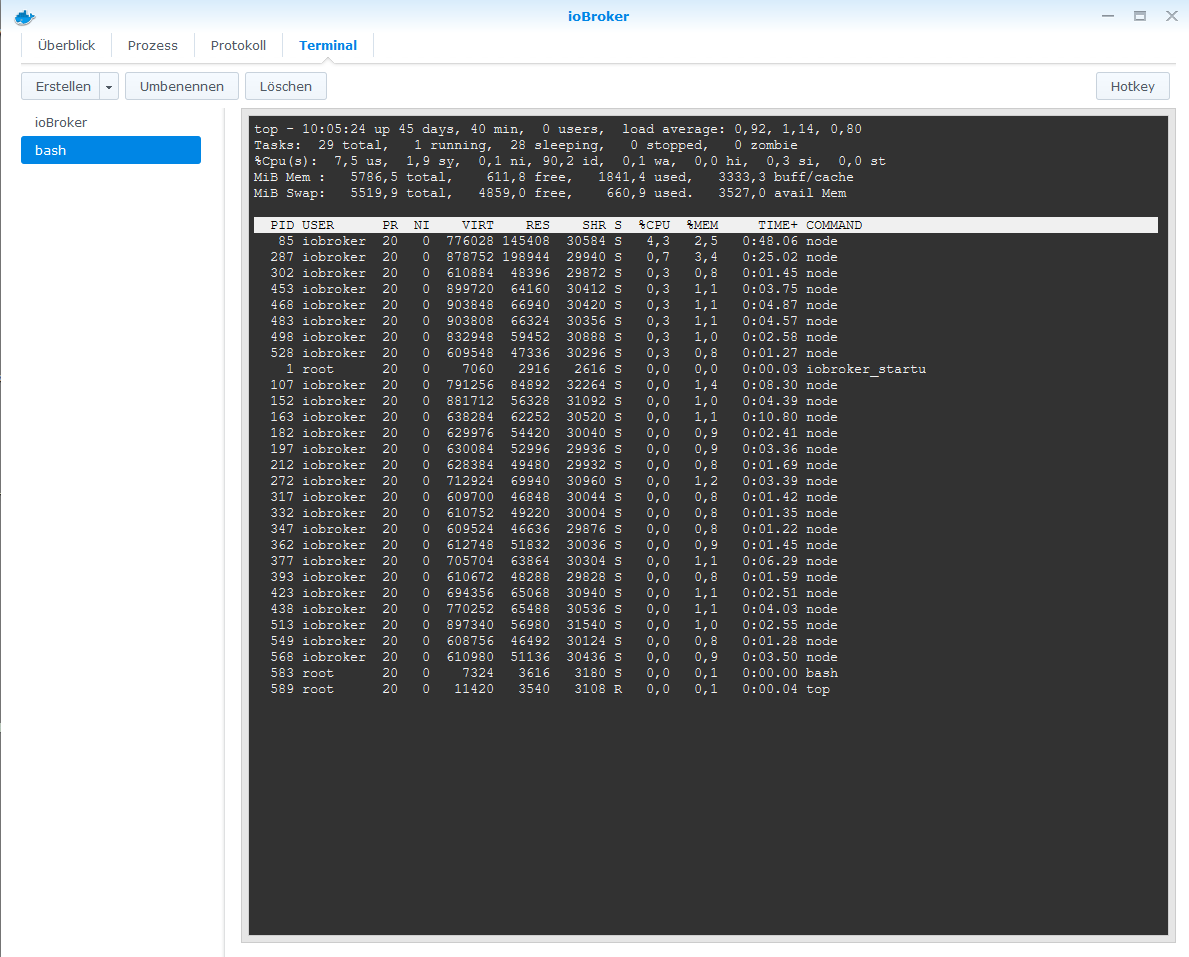
Task: Click the Erstellen button
Action: [61, 86]
